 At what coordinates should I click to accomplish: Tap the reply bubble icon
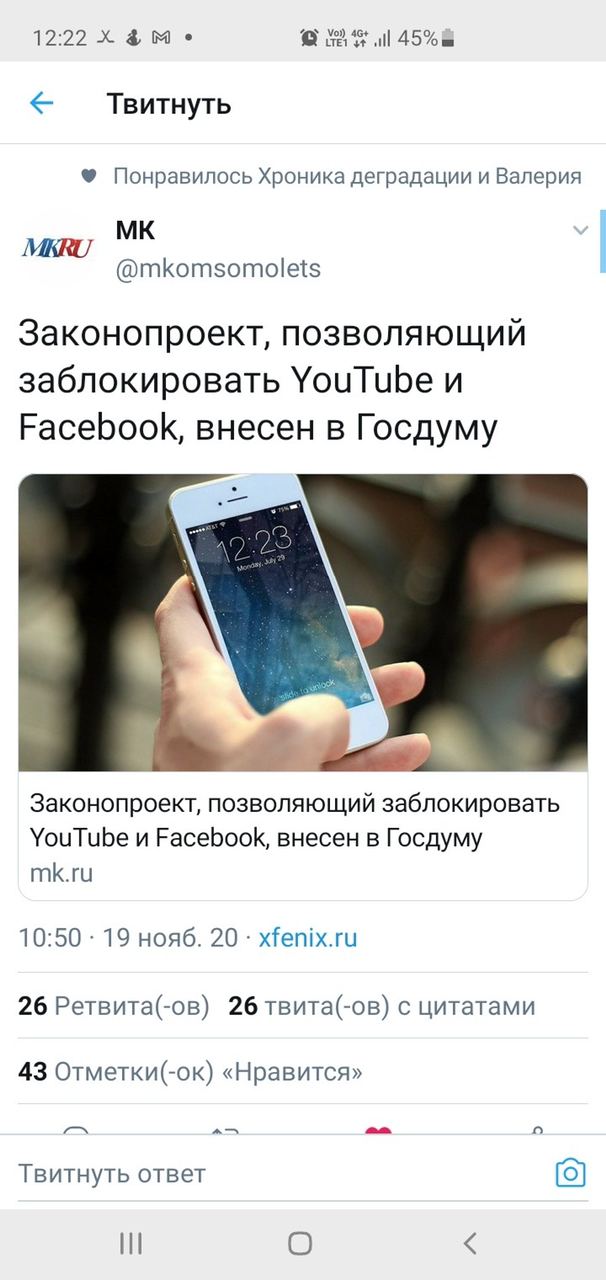pyautogui.click(x=76, y=1131)
